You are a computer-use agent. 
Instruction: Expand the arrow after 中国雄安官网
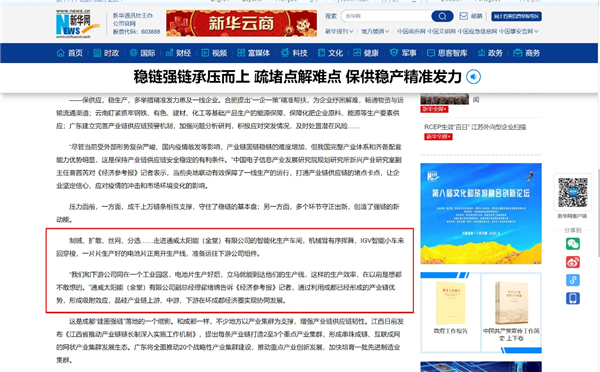536,31
